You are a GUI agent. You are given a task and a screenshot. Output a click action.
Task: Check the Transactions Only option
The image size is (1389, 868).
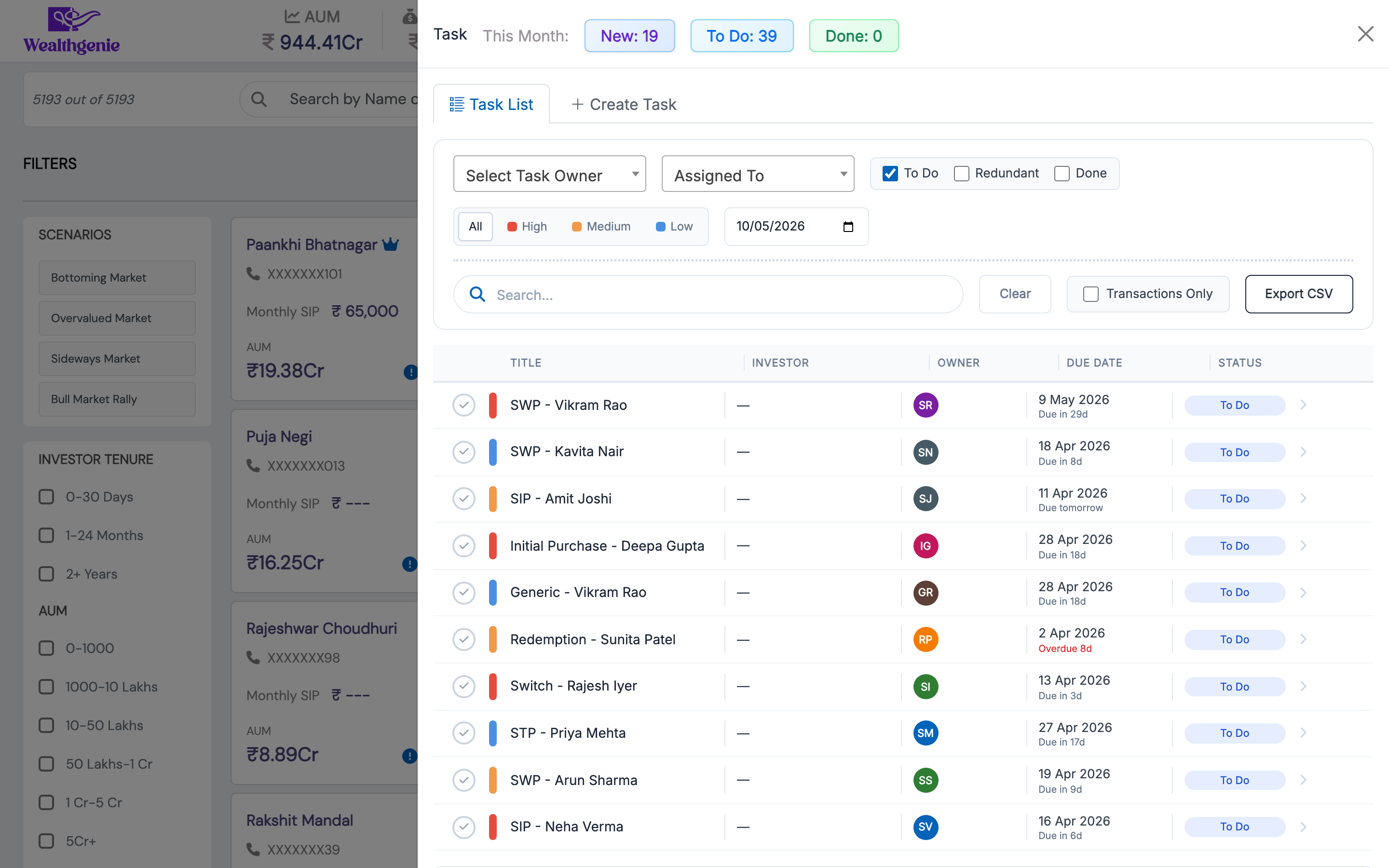[1090, 293]
